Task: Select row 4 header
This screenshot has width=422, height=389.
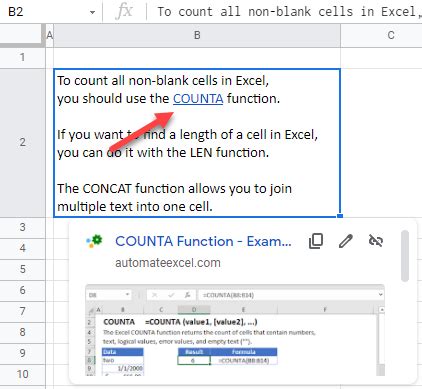Action: pyautogui.click(x=22, y=248)
